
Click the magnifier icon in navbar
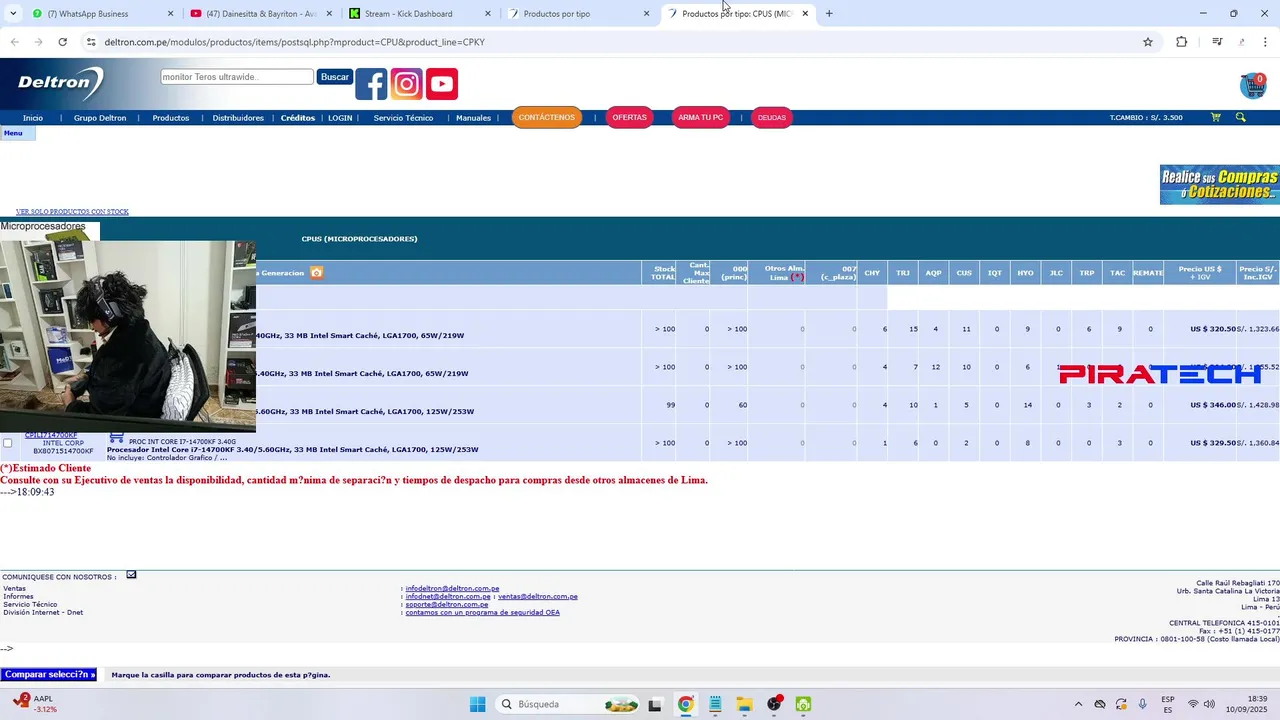pos(1240,117)
